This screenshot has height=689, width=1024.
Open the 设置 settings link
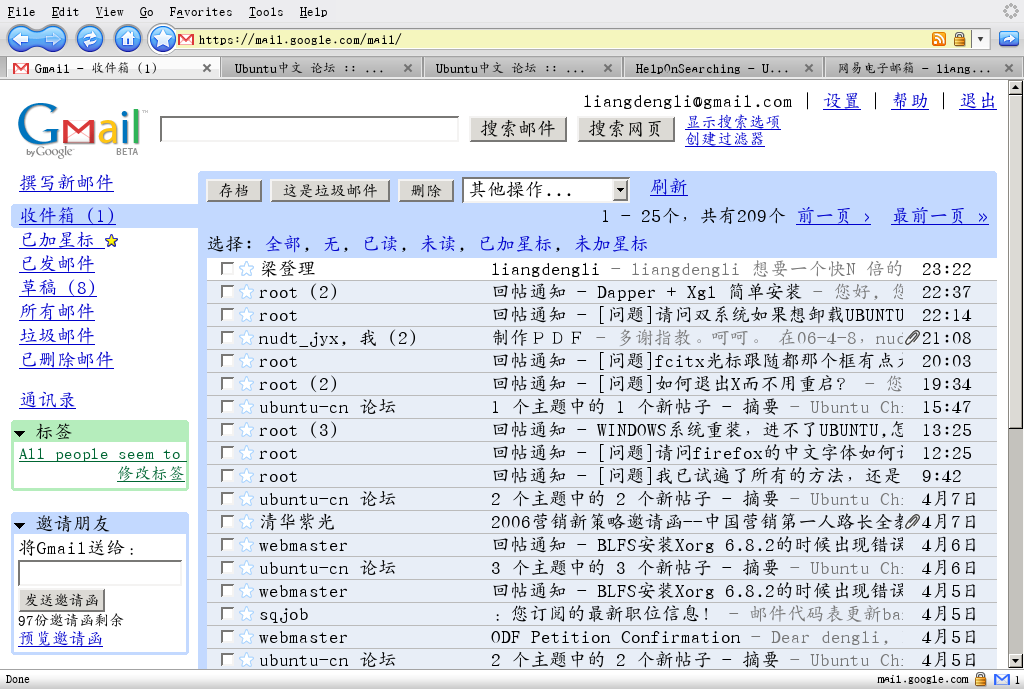click(x=841, y=101)
